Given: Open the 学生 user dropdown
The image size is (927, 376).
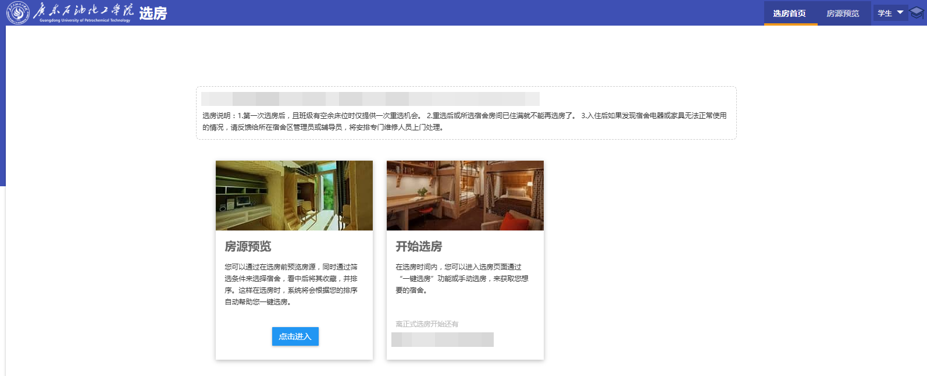Looking at the screenshot, I should click(x=891, y=13).
